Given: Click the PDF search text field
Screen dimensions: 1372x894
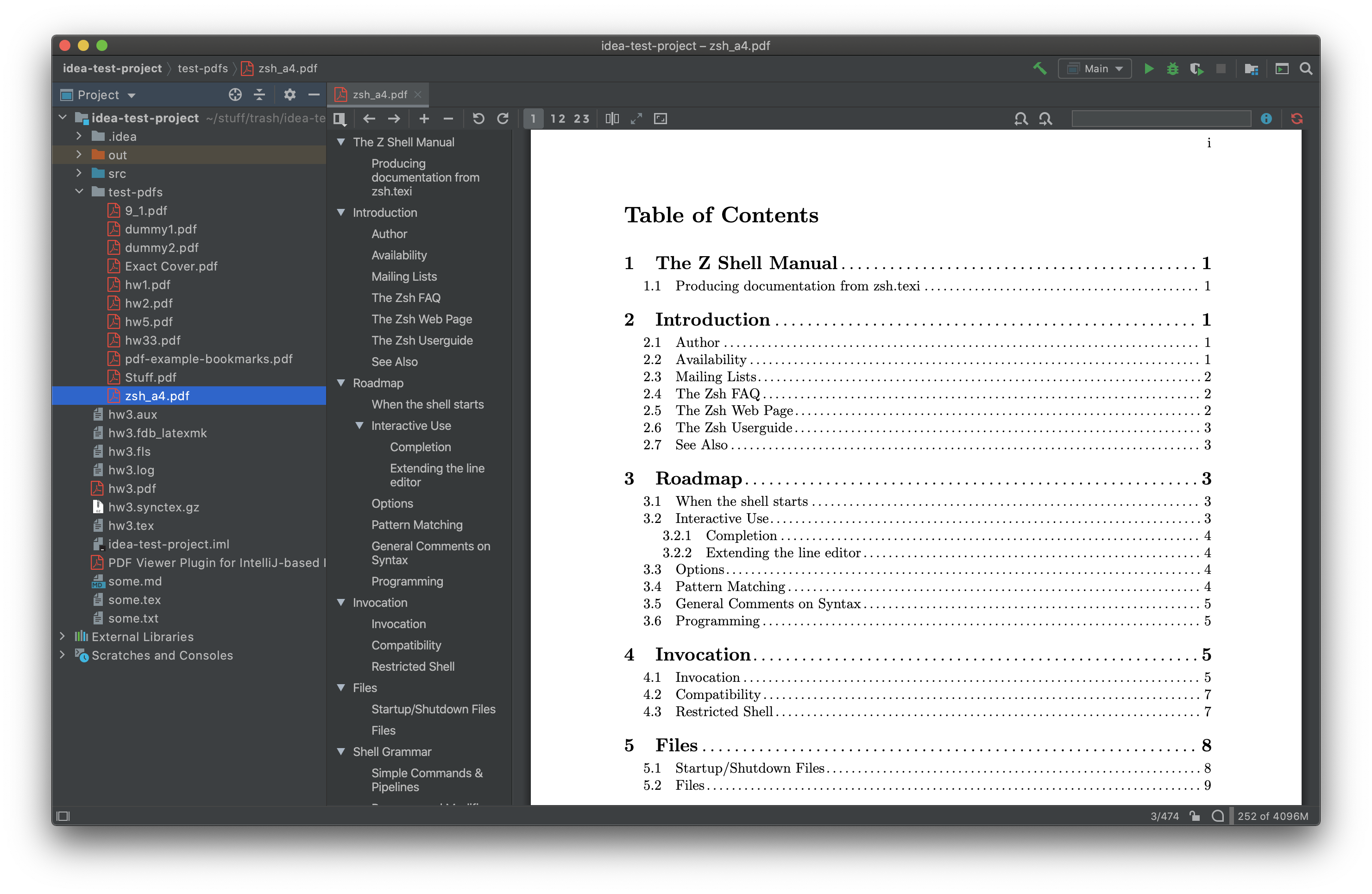Looking at the screenshot, I should point(1160,119).
